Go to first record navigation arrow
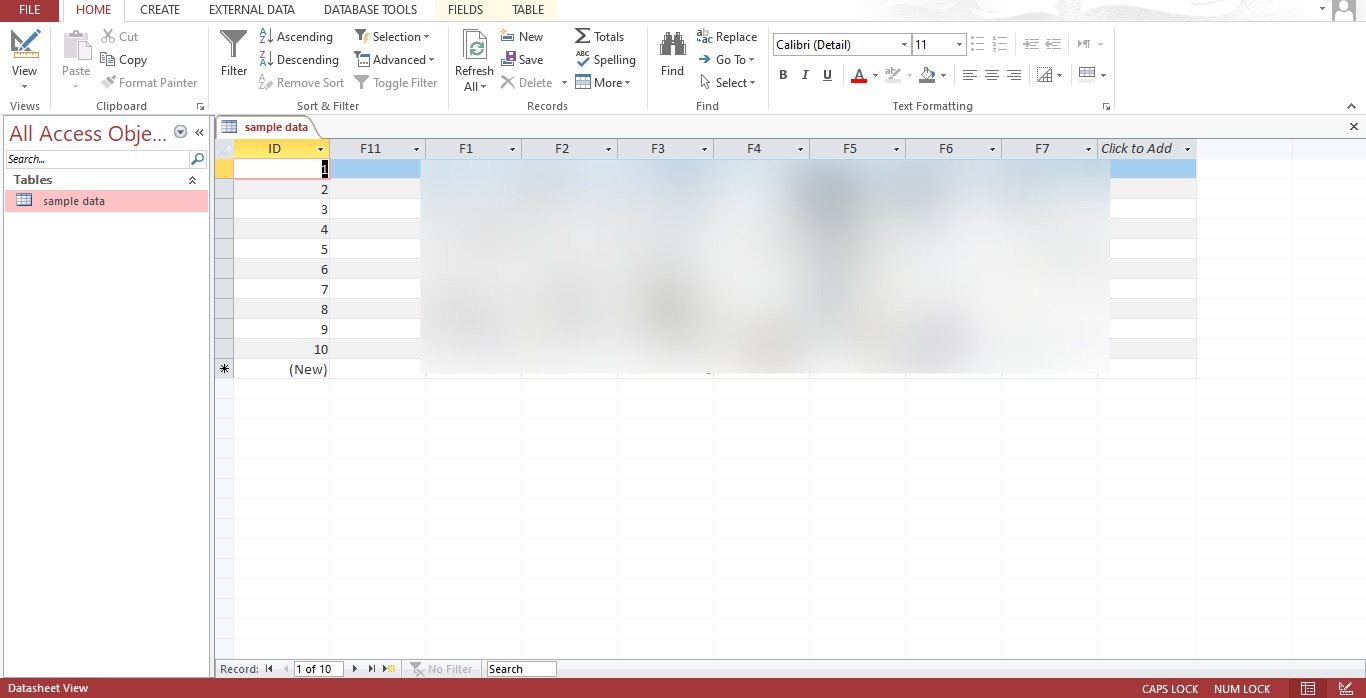The width and height of the screenshot is (1366, 698). (269, 669)
